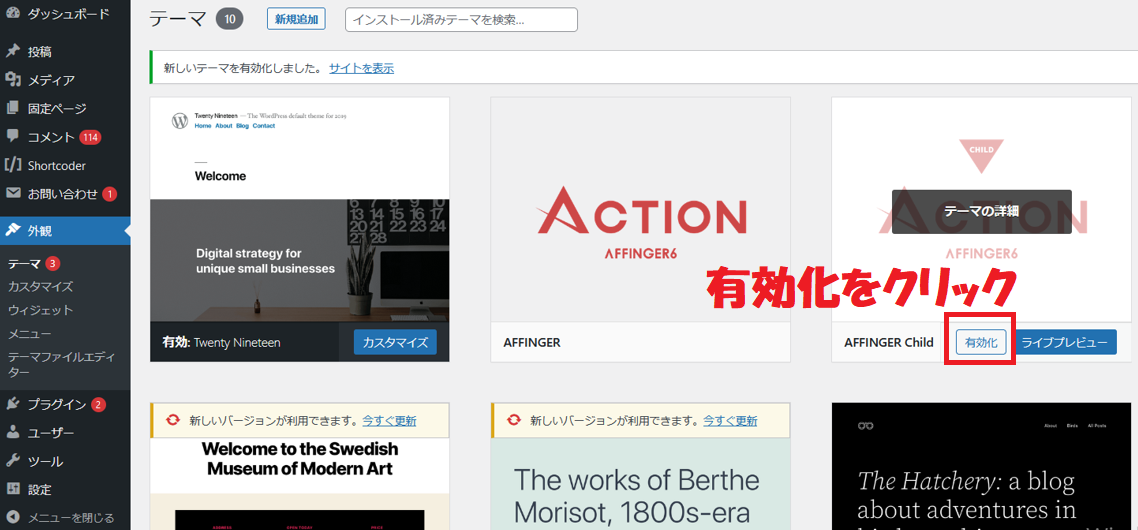Click ライブプレビュー for AFFINGER Child
Image resolution: width=1138 pixels, height=530 pixels.
(1065, 342)
